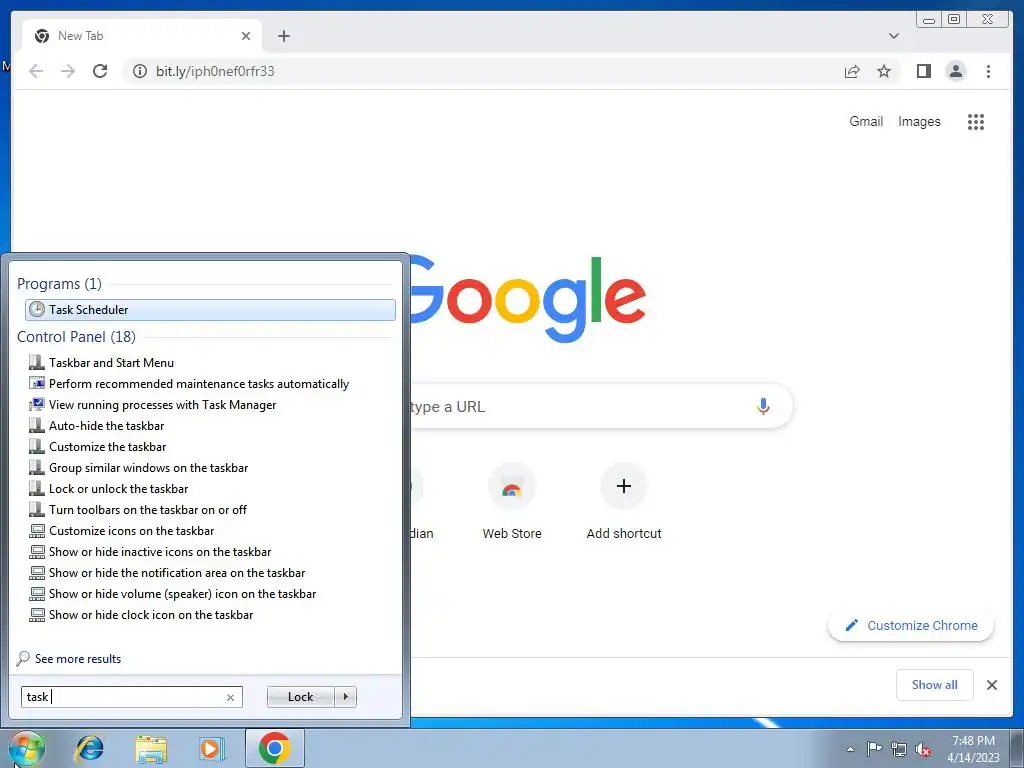1024x768 pixels.
Task: Go back in Chrome
Action: 36,71
